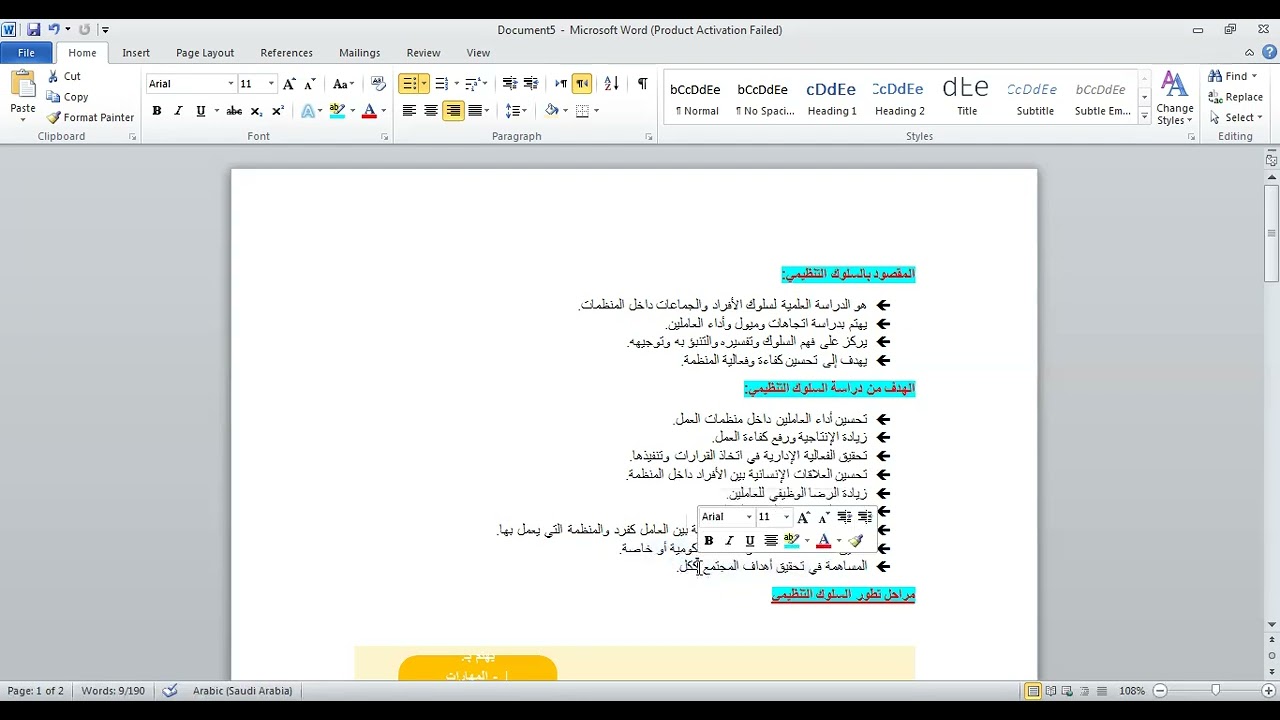Toggle left-to-right text direction
The image size is (1280, 720).
click(x=561, y=84)
